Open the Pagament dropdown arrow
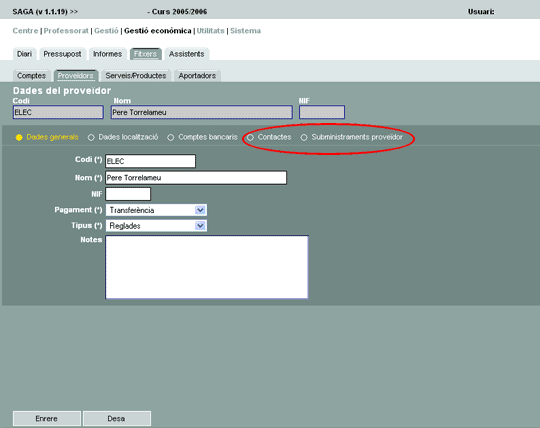 coord(200,210)
